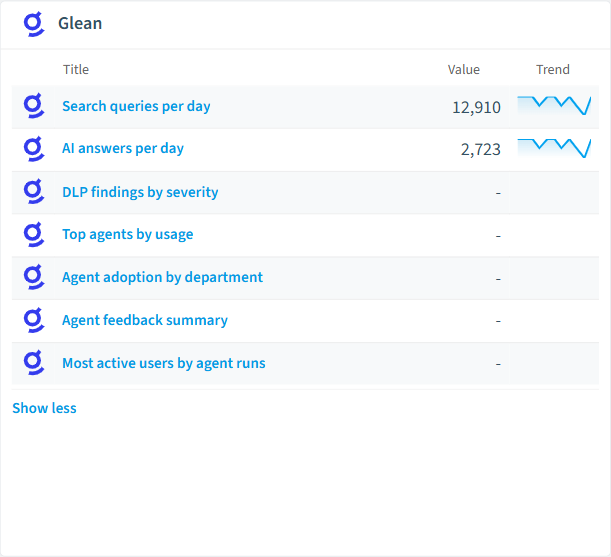The image size is (611, 557).
Task: Open Agent adoption by department
Action: pyautogui.click(x=162, y=278)
